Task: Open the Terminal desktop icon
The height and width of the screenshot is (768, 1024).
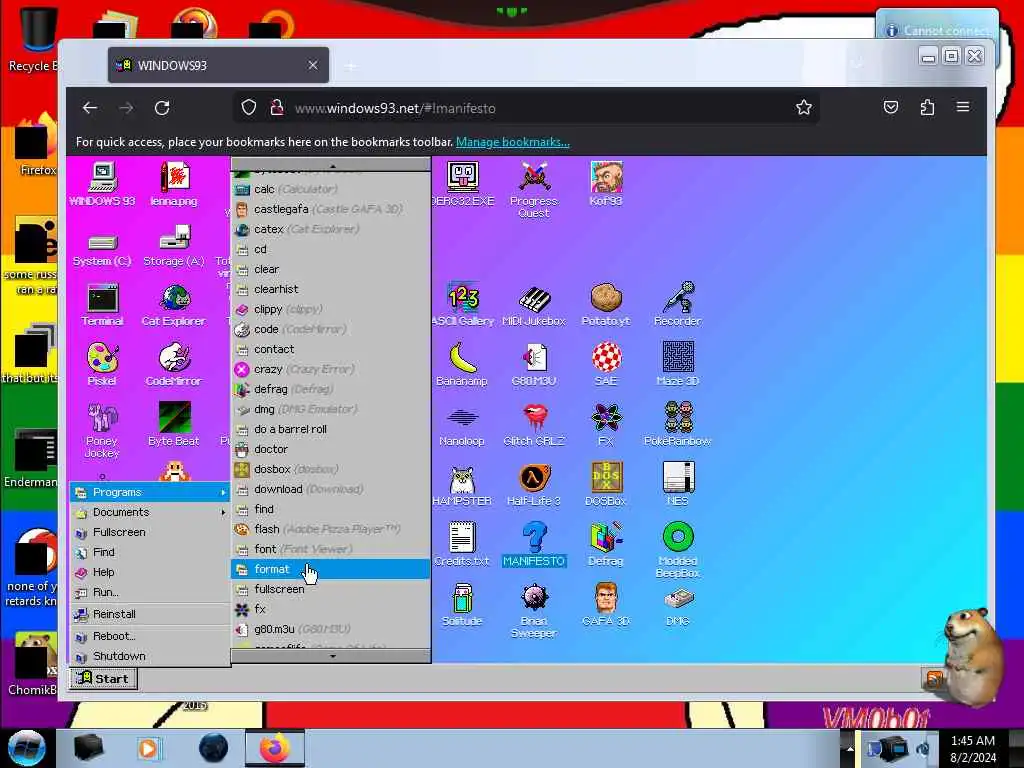Action: pos(103,304)
